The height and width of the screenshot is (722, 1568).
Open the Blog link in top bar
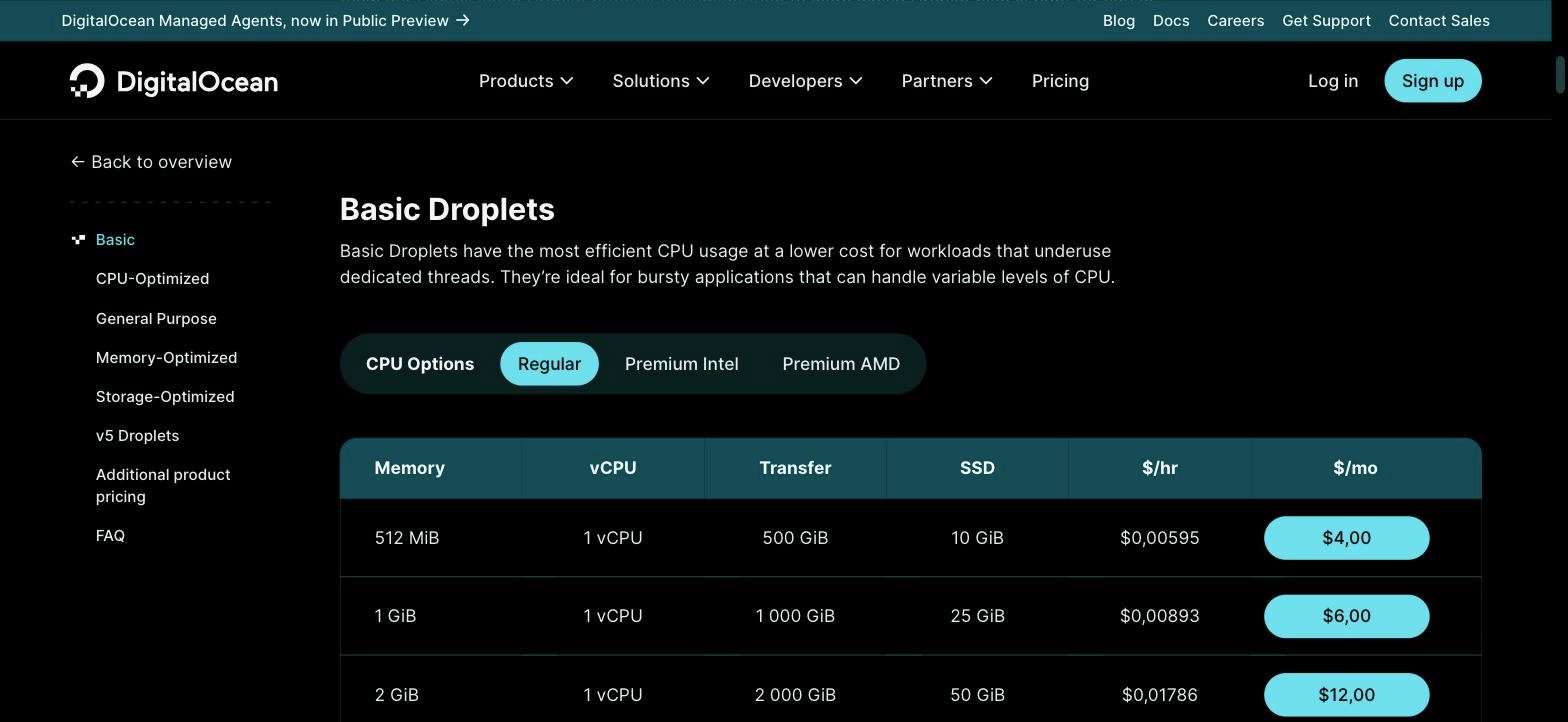[1119, 20]
